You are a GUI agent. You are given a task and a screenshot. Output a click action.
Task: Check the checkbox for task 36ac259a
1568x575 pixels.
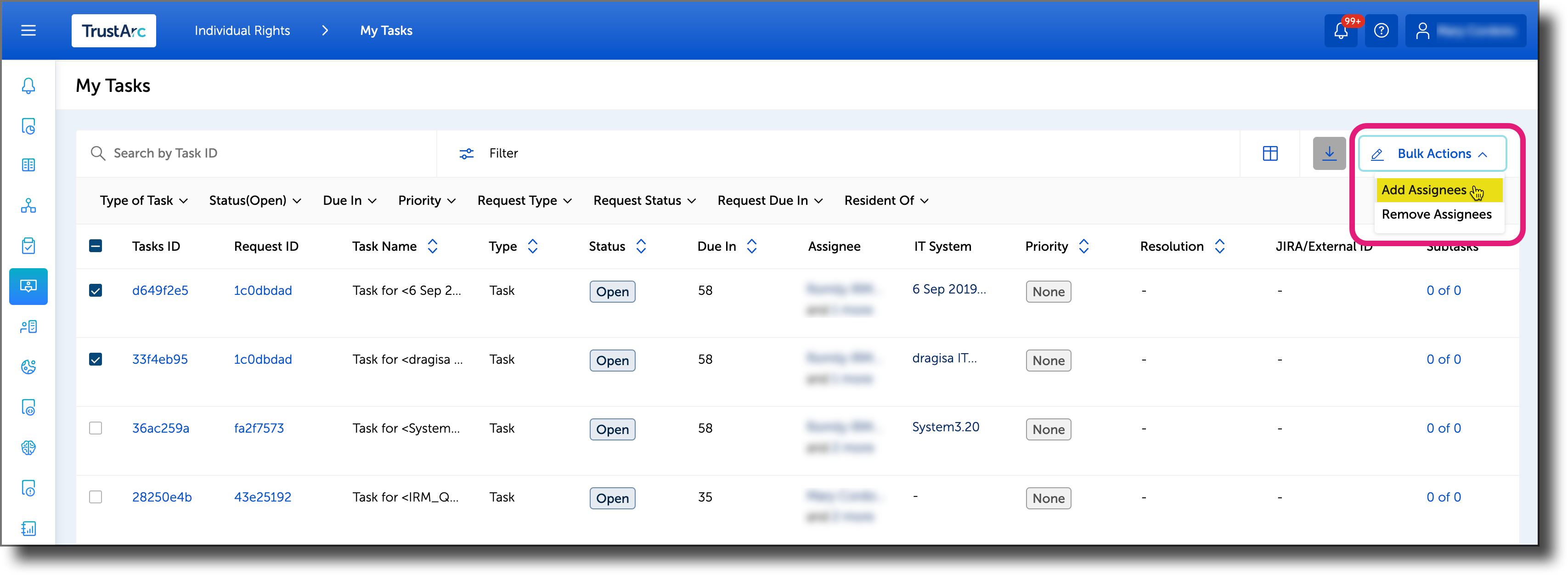[96, 428]
